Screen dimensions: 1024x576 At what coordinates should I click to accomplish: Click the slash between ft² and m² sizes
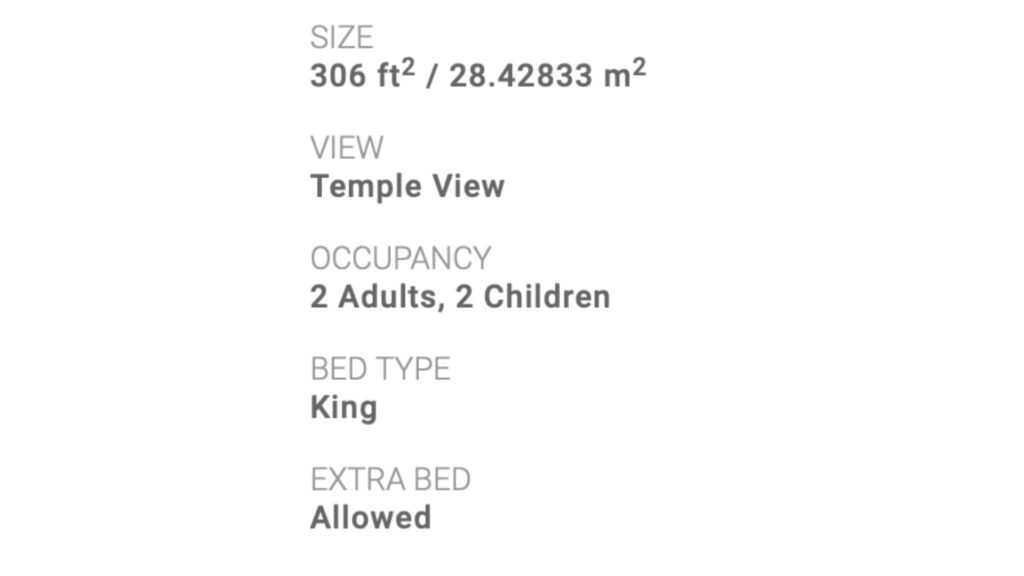click(431, 77)
